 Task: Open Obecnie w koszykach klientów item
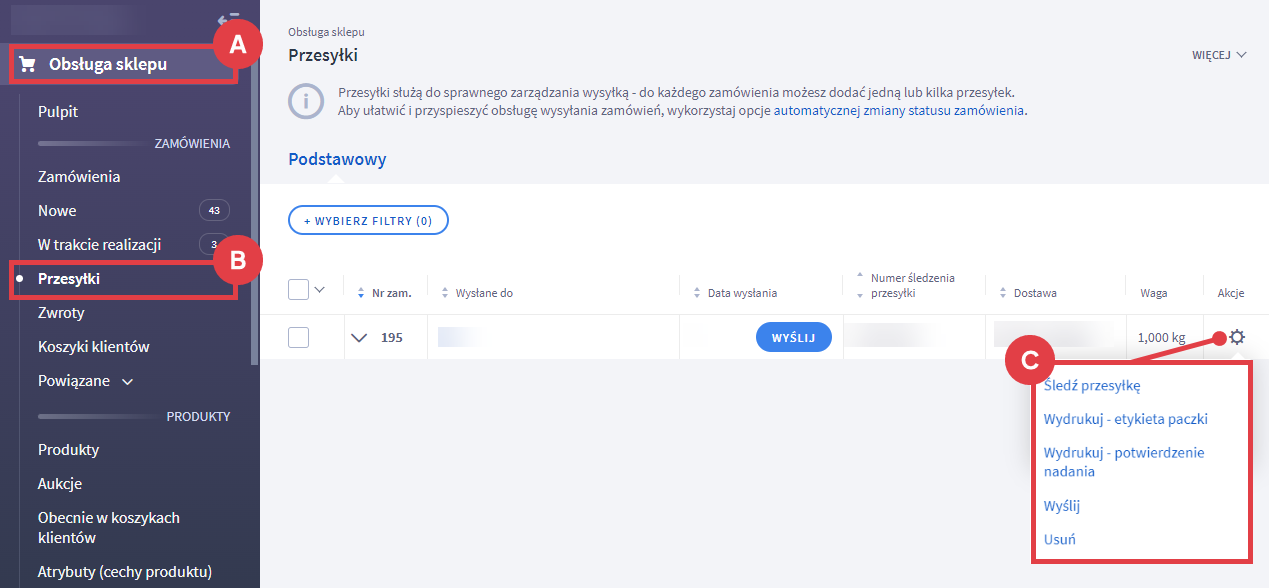109,528
